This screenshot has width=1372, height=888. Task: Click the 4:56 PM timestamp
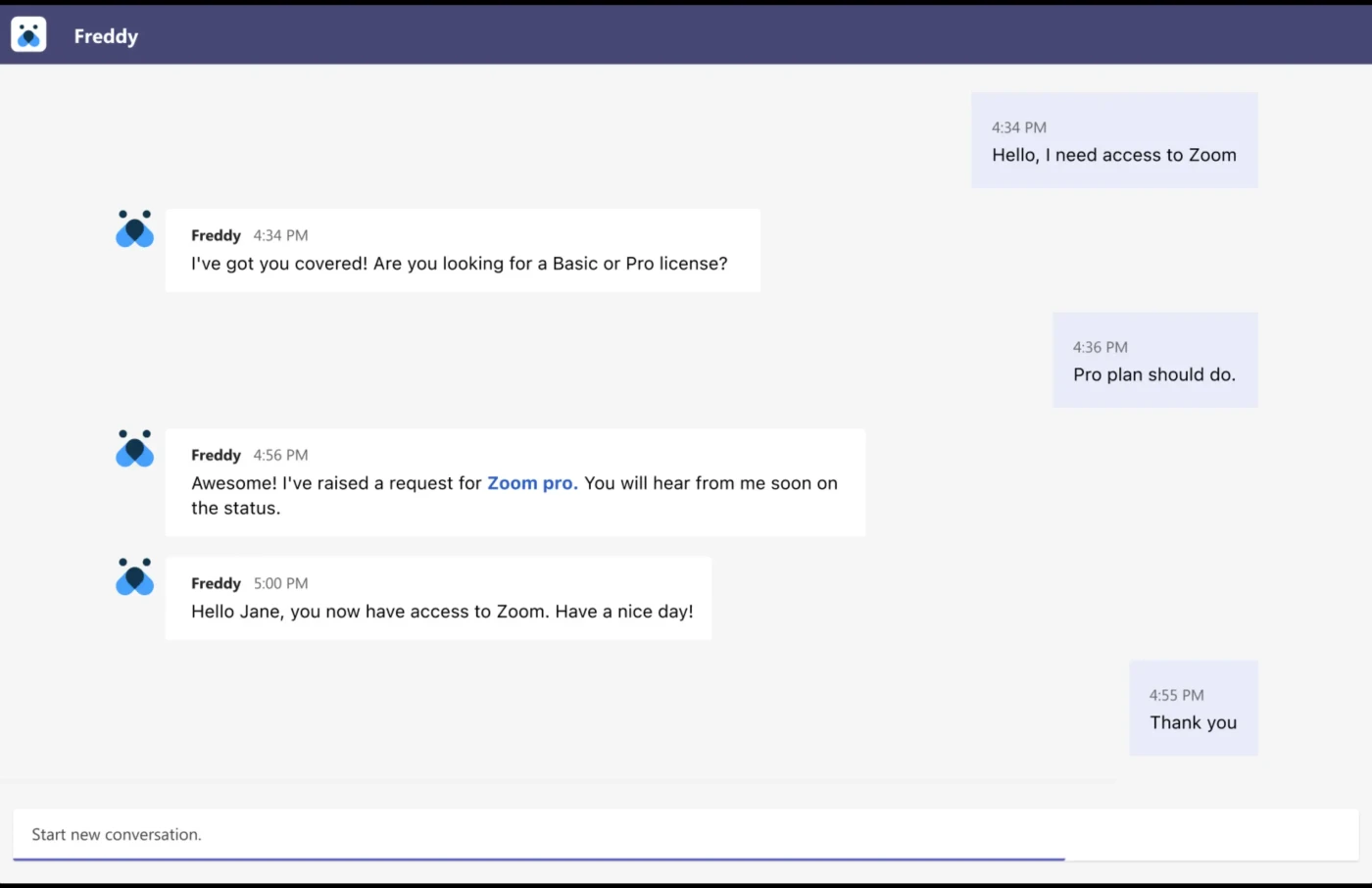click(x=280, y=455)
